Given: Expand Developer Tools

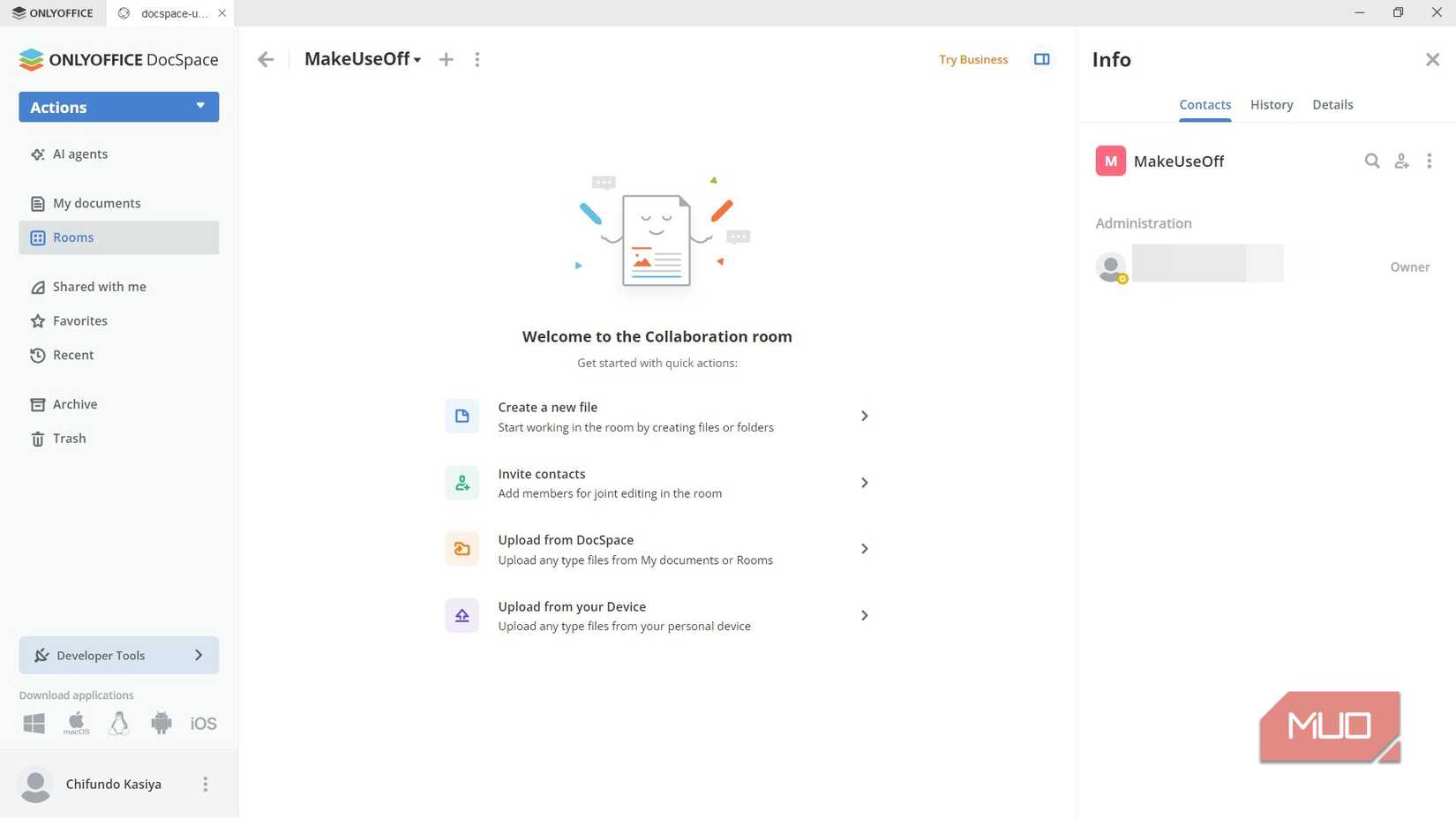Looking at the screenshot, I should tap(117, 655).
